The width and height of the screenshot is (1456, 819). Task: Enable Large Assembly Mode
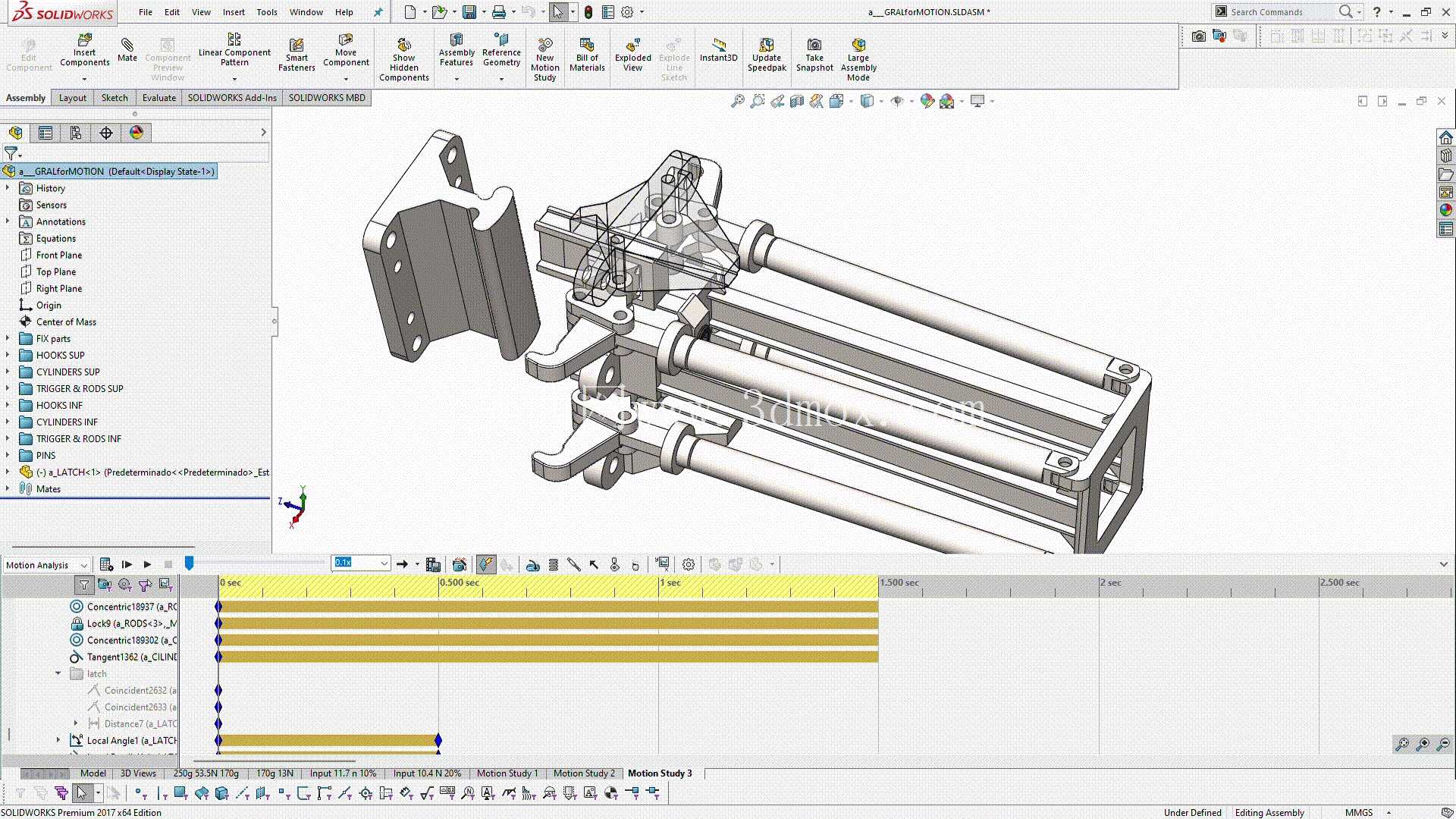pyautogui.click(x=858, y=59)
